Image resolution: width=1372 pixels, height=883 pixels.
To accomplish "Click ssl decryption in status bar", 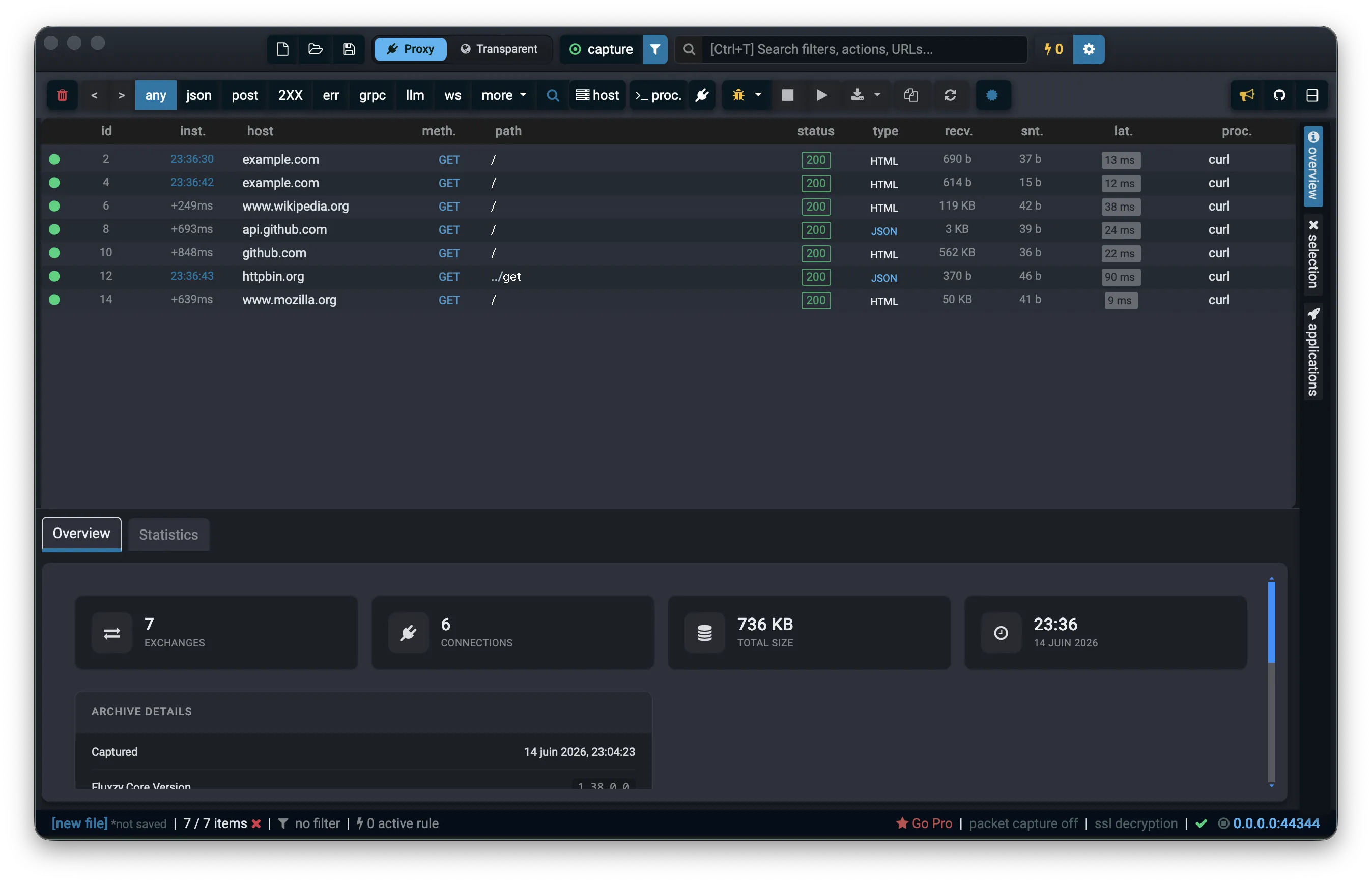I will 1136,824.
